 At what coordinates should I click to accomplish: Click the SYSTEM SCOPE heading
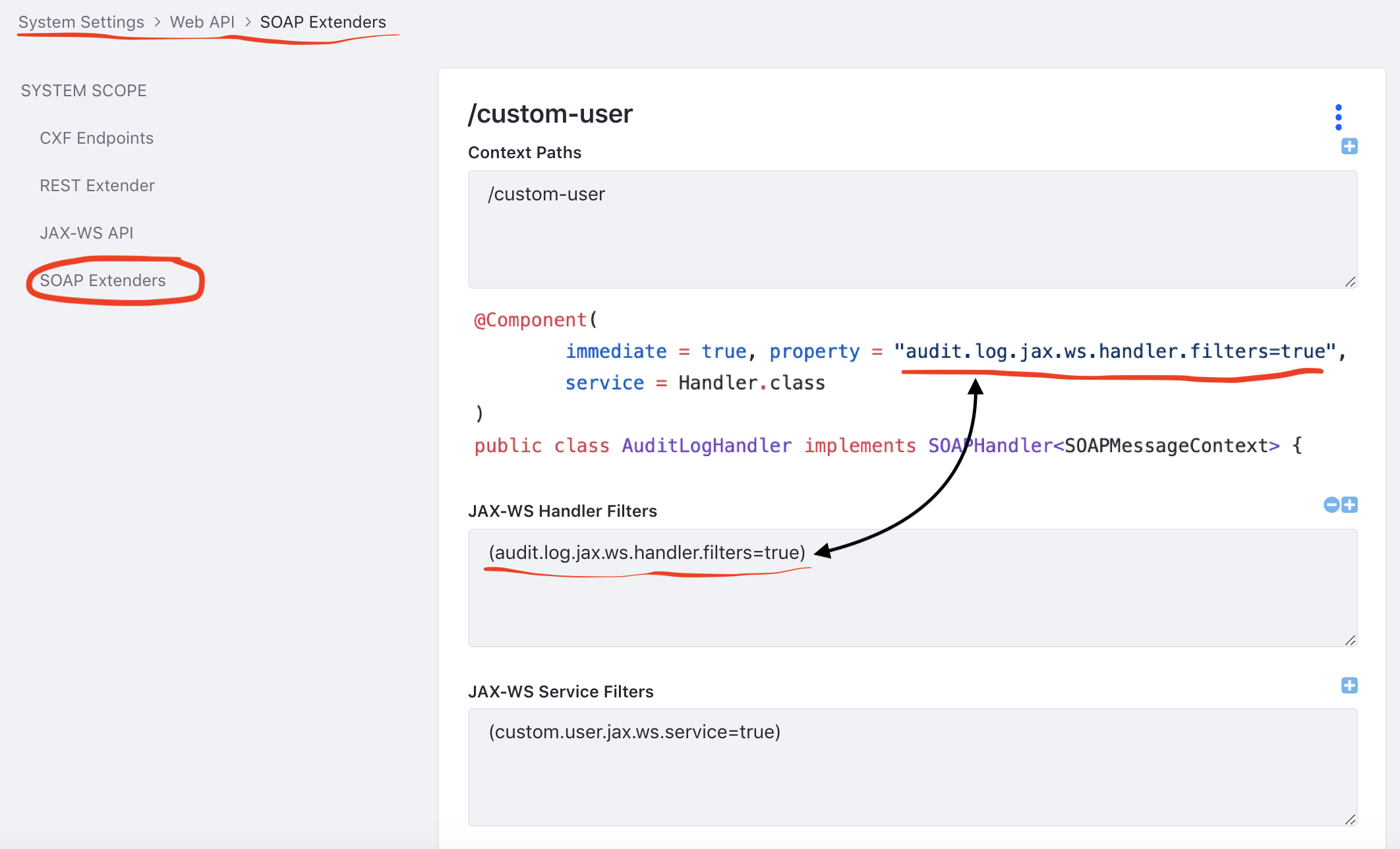(x=84, y=90)
